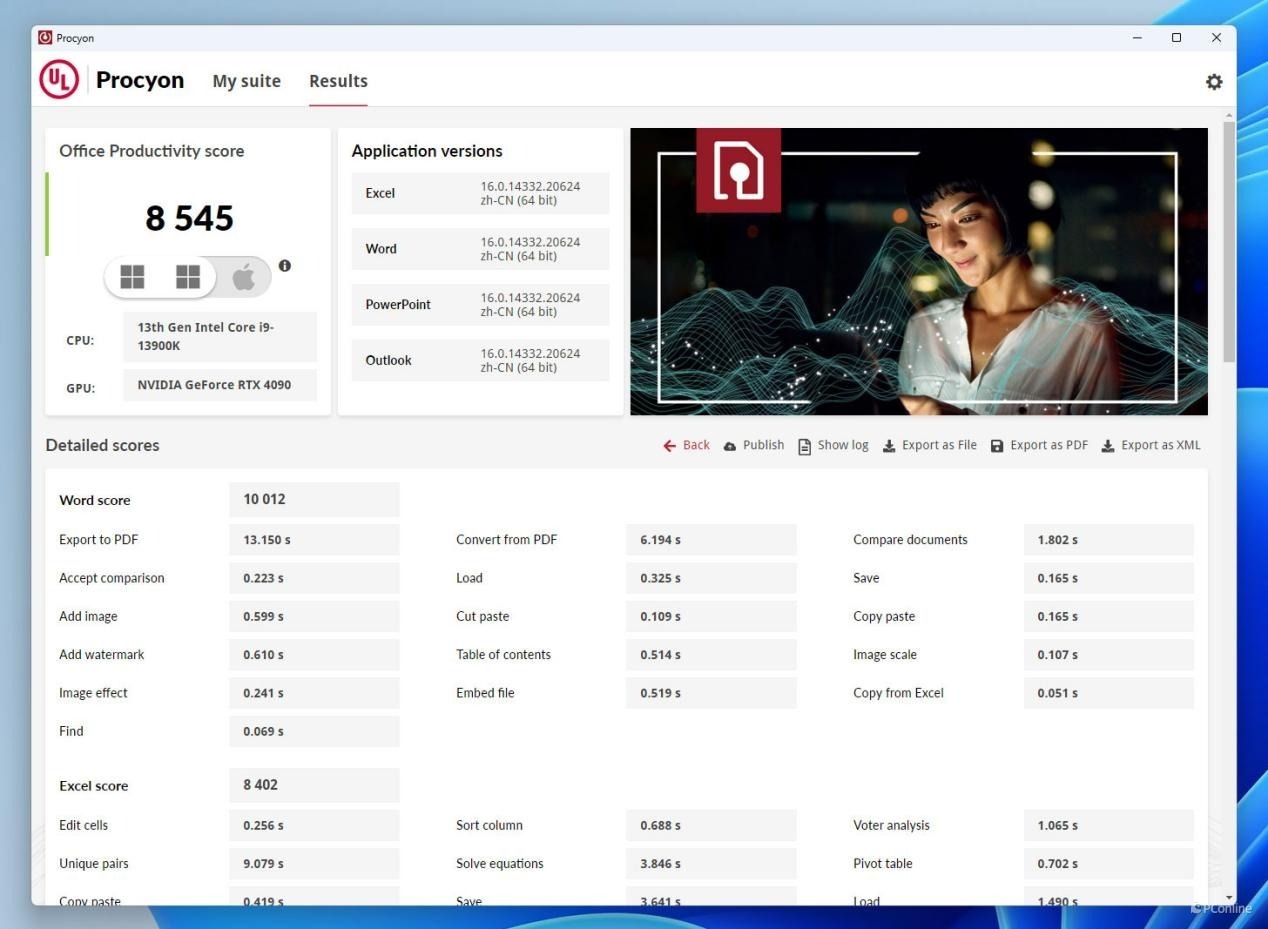Switch to the My suite tab
1268x929 pixels.
coord(246,81)
